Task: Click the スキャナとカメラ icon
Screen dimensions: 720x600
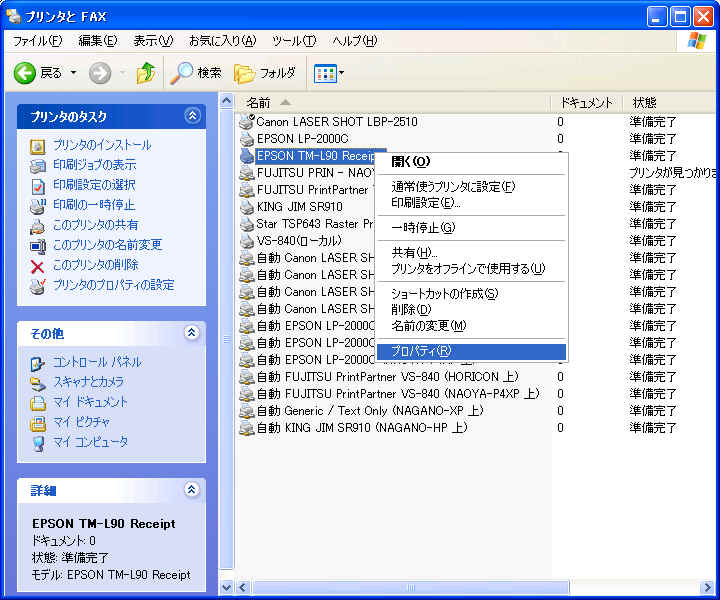Action: (38, 383)
